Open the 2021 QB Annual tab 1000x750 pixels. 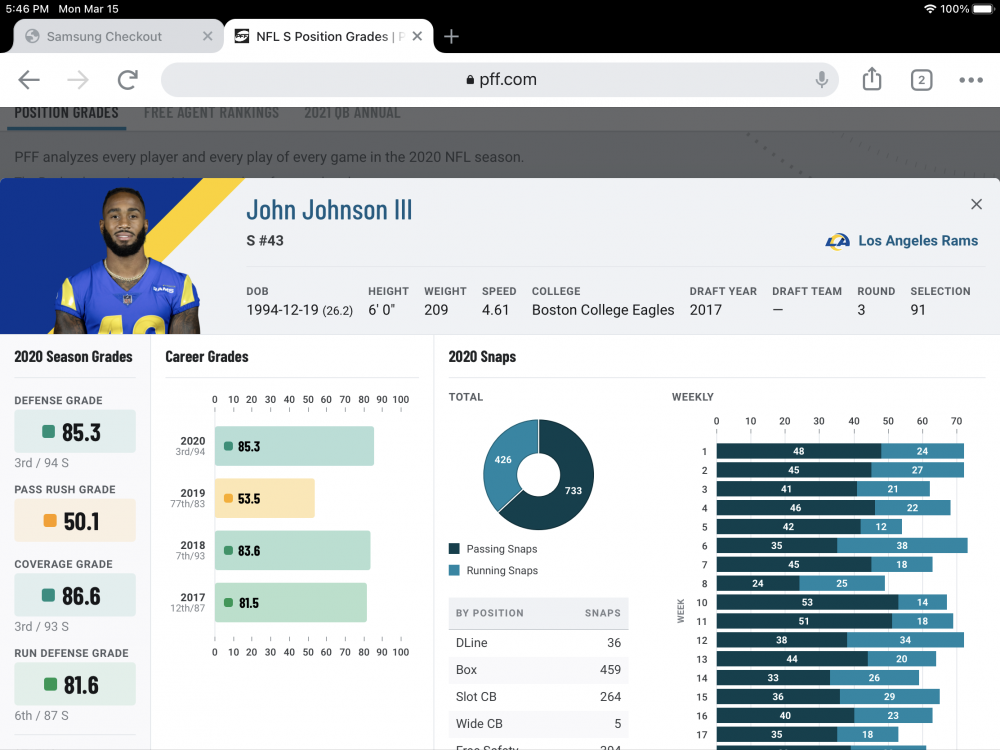352,113
